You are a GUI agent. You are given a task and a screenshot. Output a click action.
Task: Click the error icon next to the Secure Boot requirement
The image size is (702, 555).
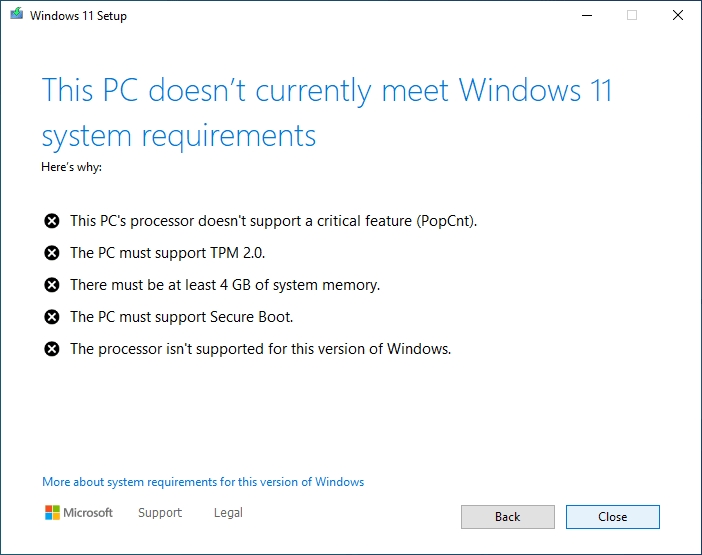point(52,317)
